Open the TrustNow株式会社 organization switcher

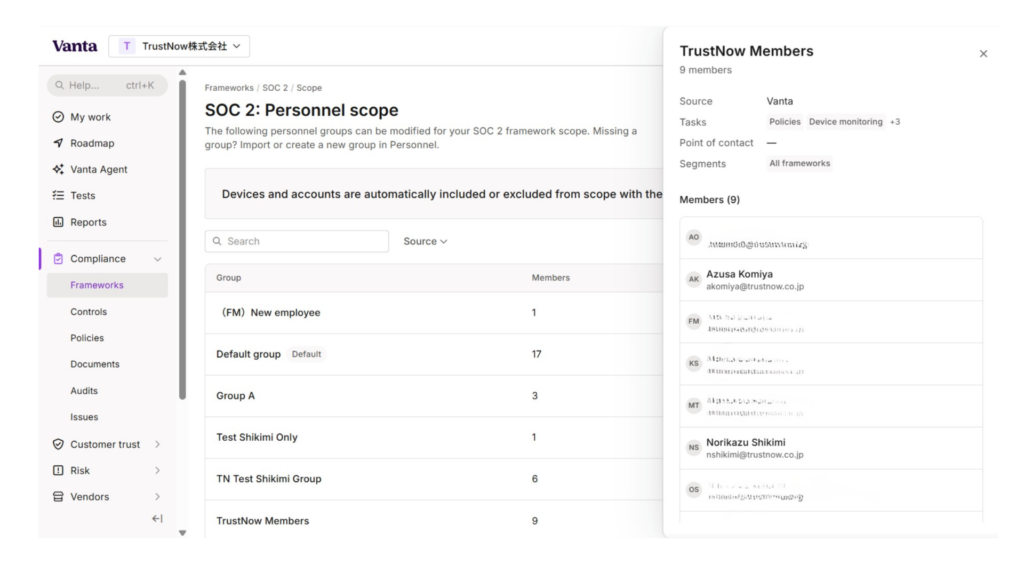pos(179,46)
